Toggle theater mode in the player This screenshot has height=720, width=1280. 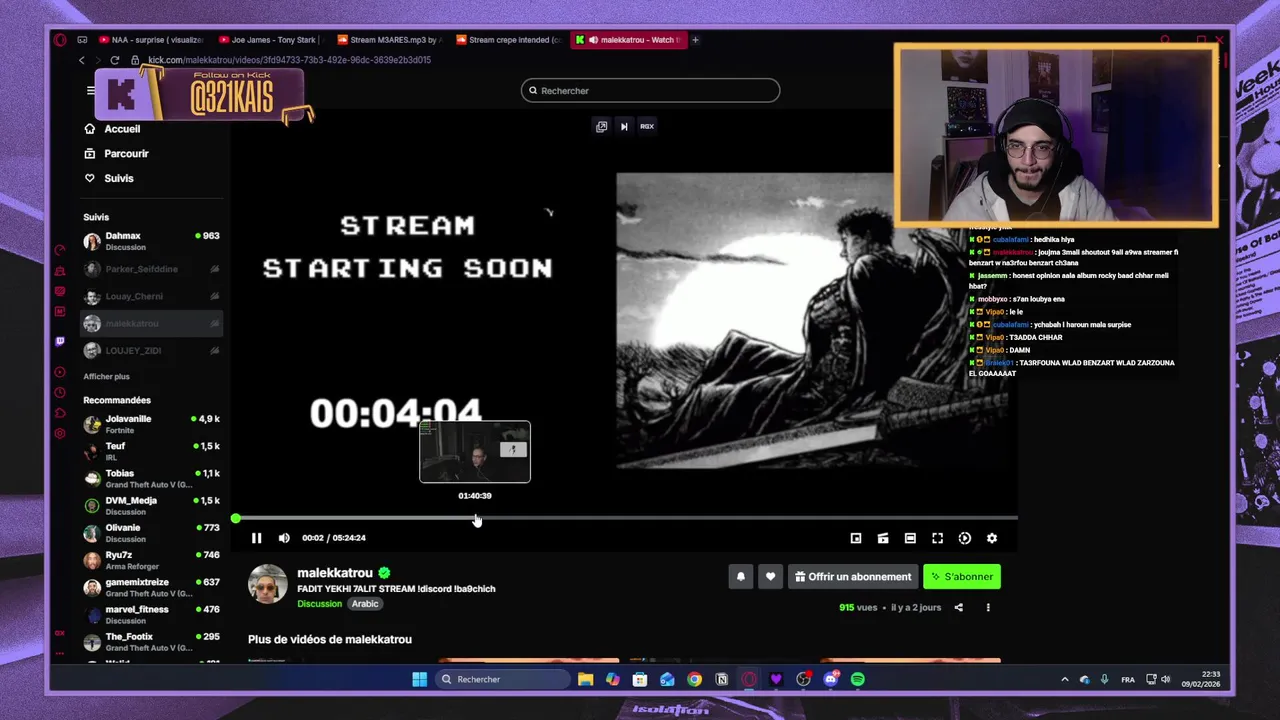[910, 538]
